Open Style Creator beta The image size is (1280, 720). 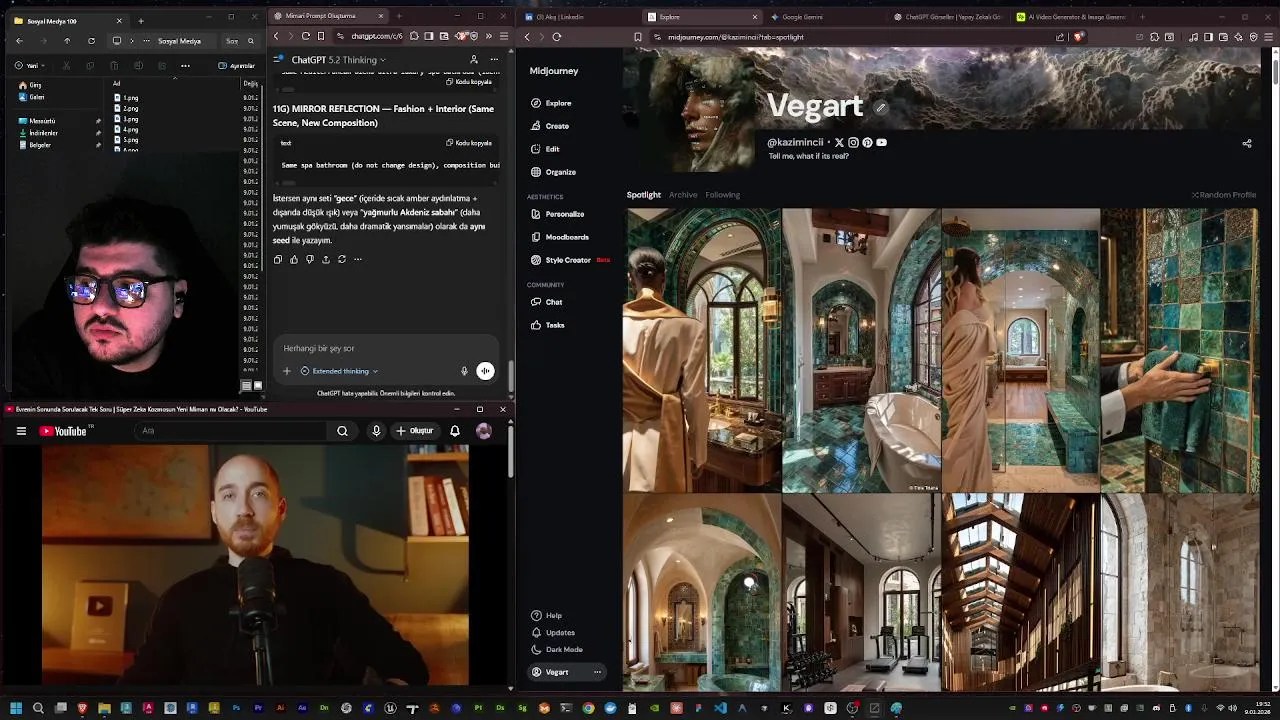570,260
